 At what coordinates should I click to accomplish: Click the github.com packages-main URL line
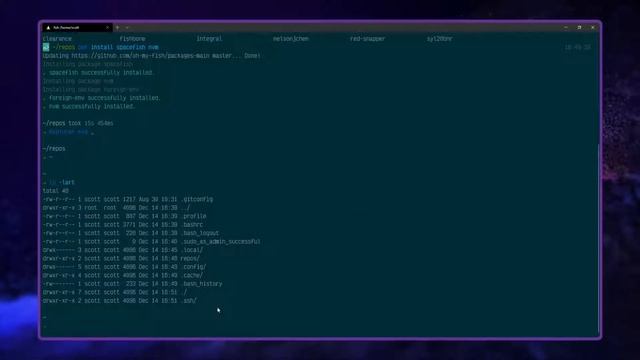(151, 56)
